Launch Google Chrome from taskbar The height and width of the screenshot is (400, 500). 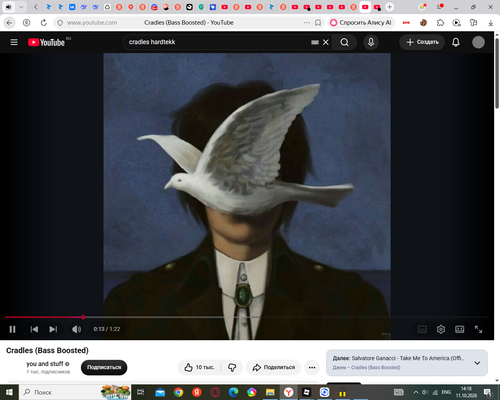click(x=178, y=392)
